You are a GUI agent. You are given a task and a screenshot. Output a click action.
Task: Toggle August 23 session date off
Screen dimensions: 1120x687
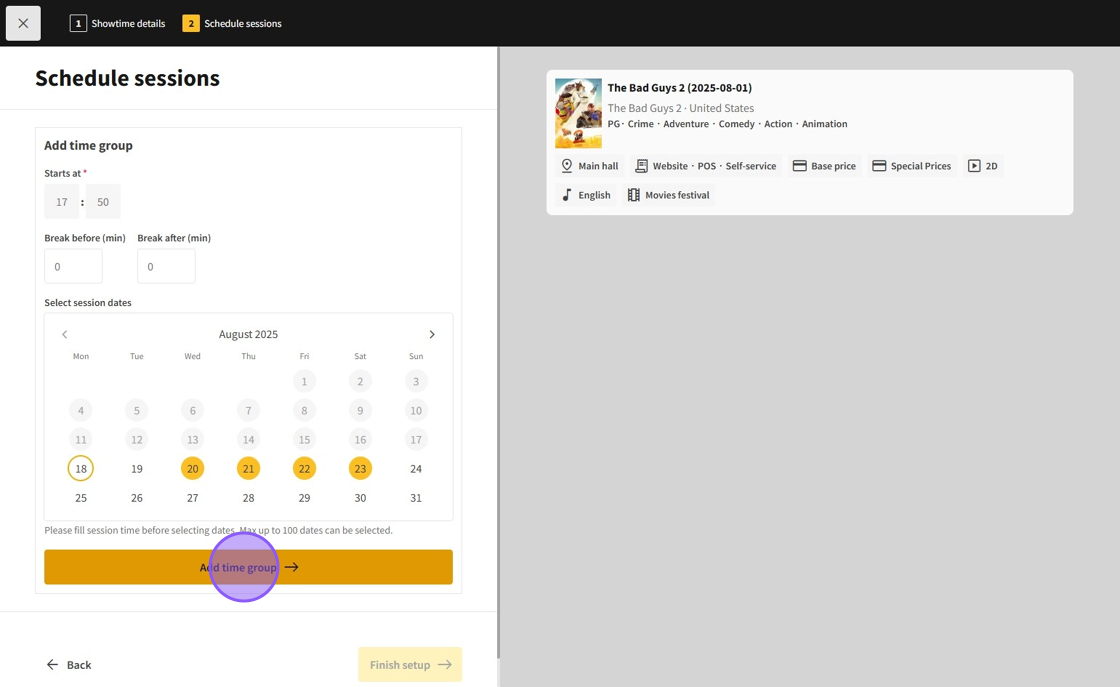tap(360, 468)
